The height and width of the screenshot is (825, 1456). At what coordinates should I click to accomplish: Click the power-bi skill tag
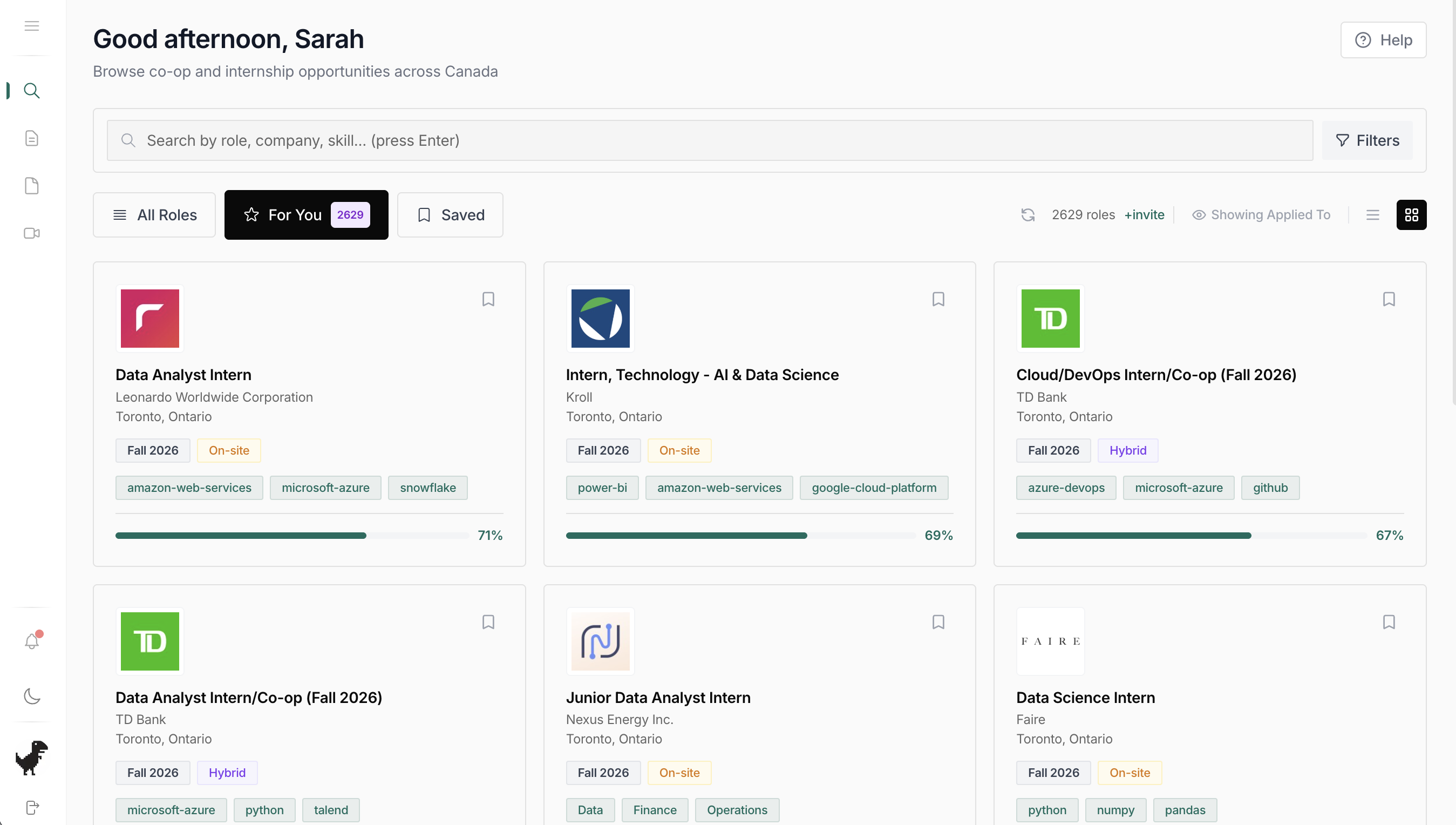coord(602,488)
